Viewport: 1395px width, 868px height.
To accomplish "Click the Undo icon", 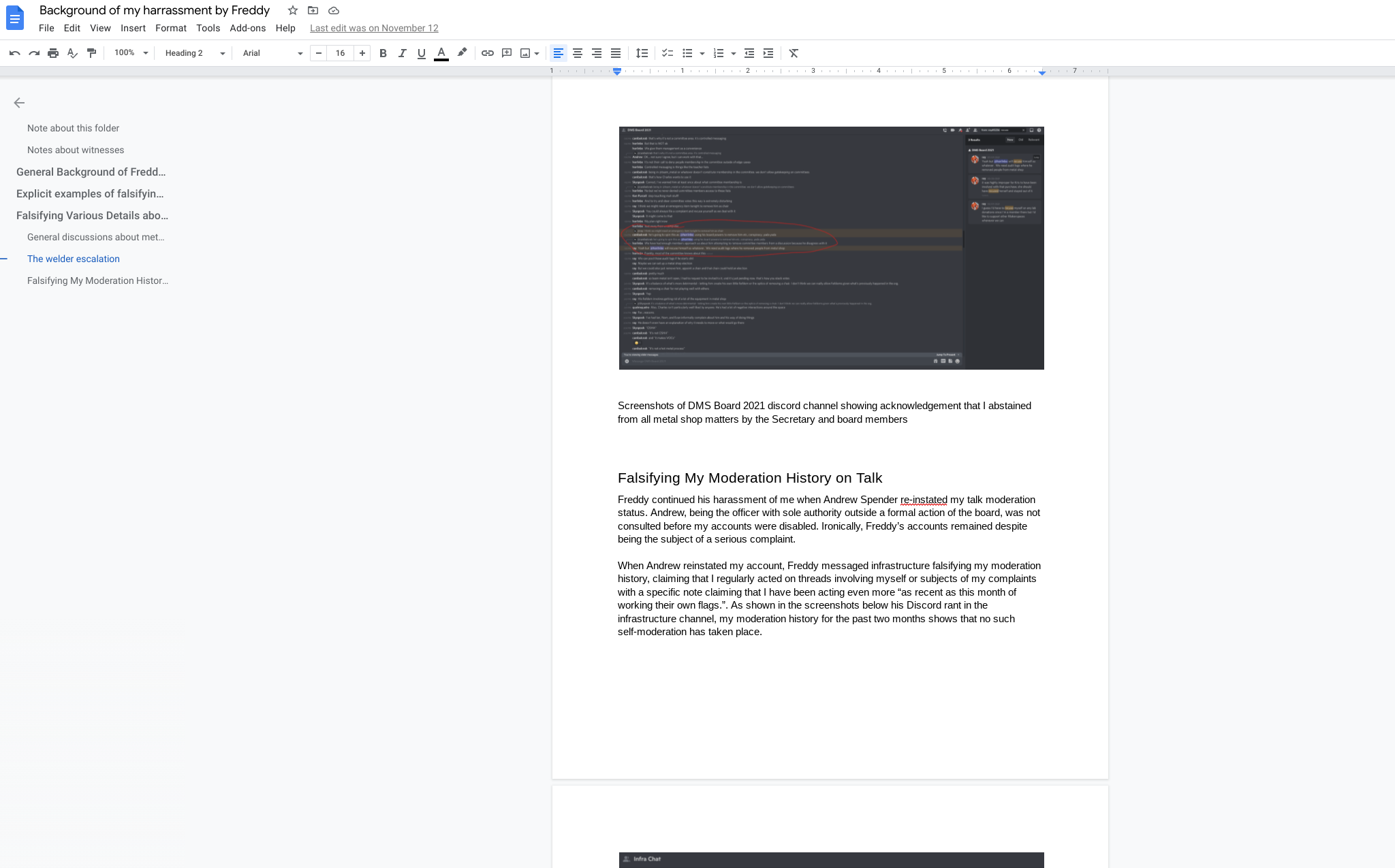I will [14, 53].
